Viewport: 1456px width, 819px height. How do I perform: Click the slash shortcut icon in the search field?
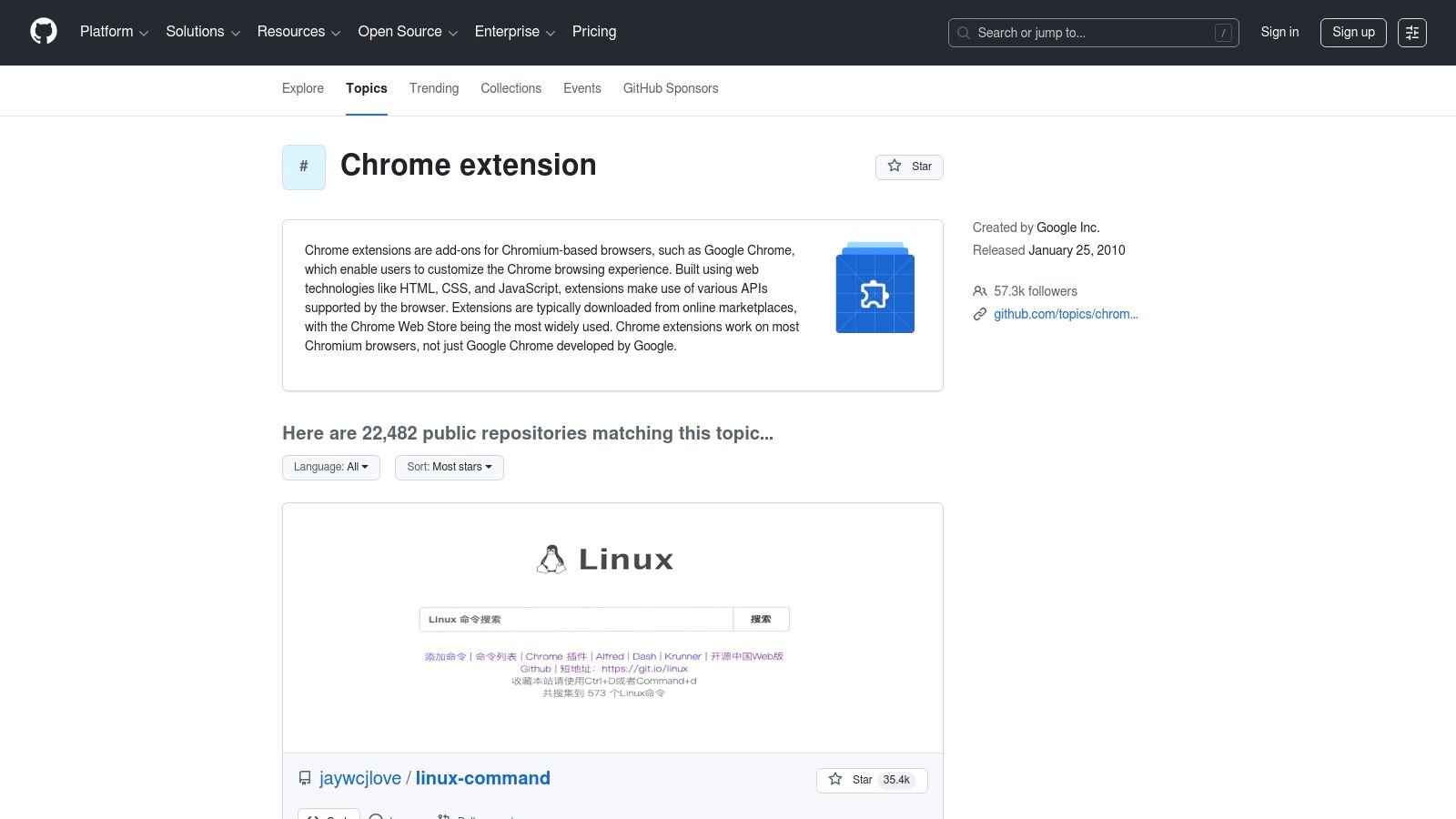click(x=1223, y=32)
